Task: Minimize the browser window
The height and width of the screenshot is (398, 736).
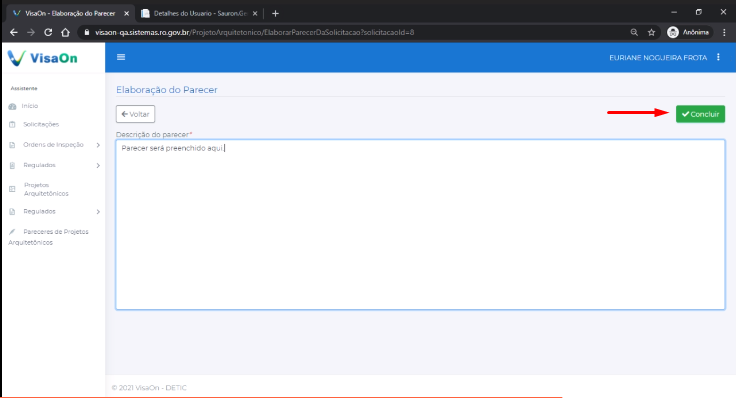Action: pos(674,12)
